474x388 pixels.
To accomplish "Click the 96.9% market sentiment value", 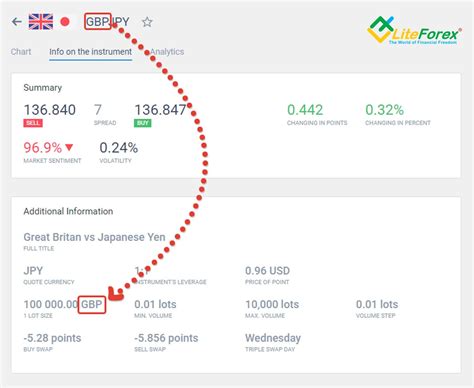I will click(x=43, y=147).
